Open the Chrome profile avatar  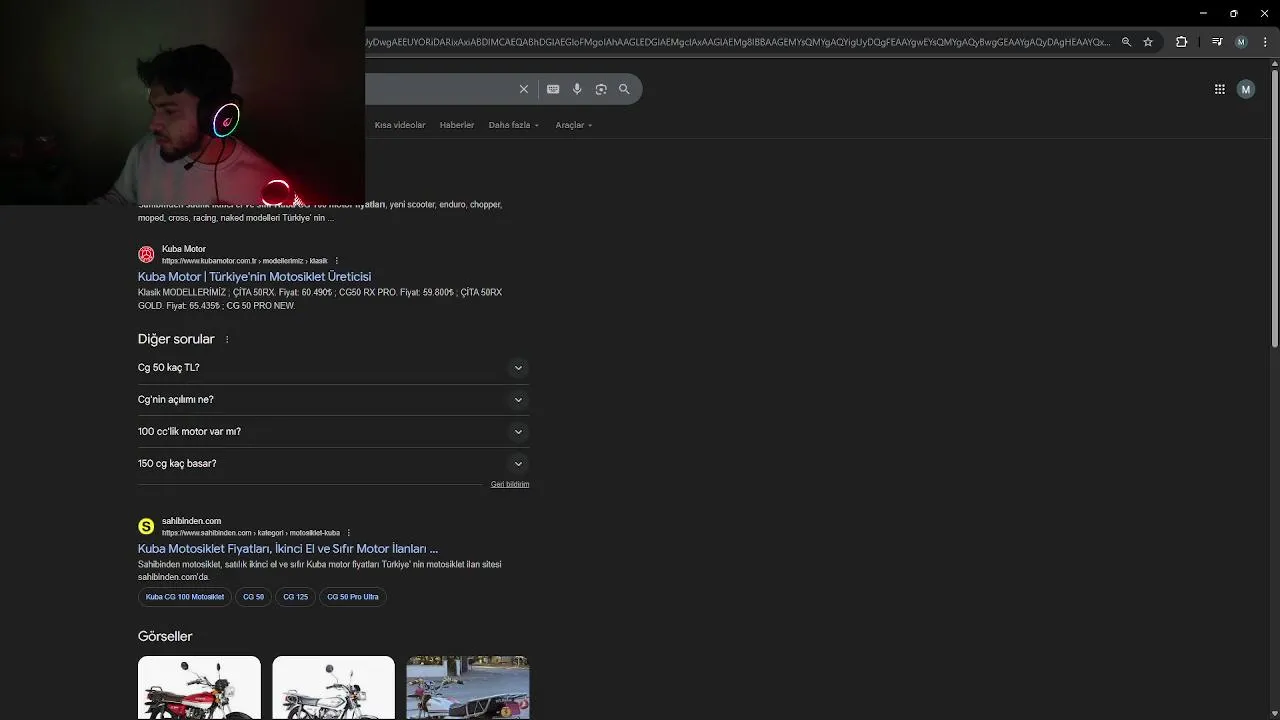point(1241,42)
